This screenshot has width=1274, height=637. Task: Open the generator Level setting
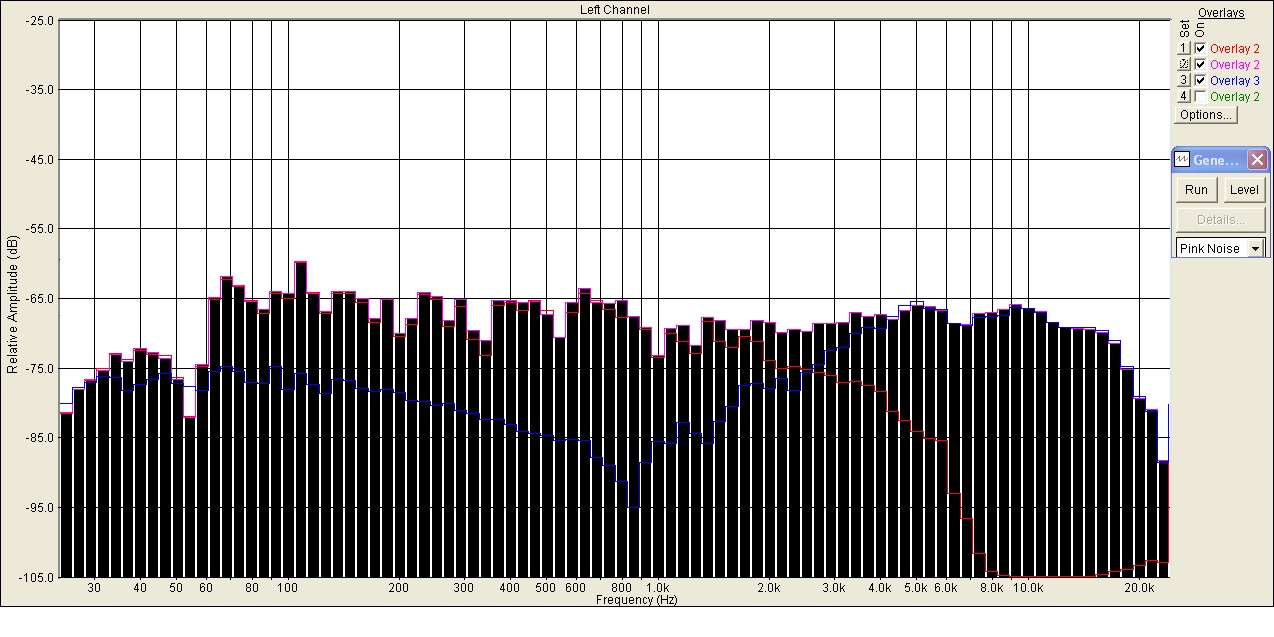(x=1244, y=190)
